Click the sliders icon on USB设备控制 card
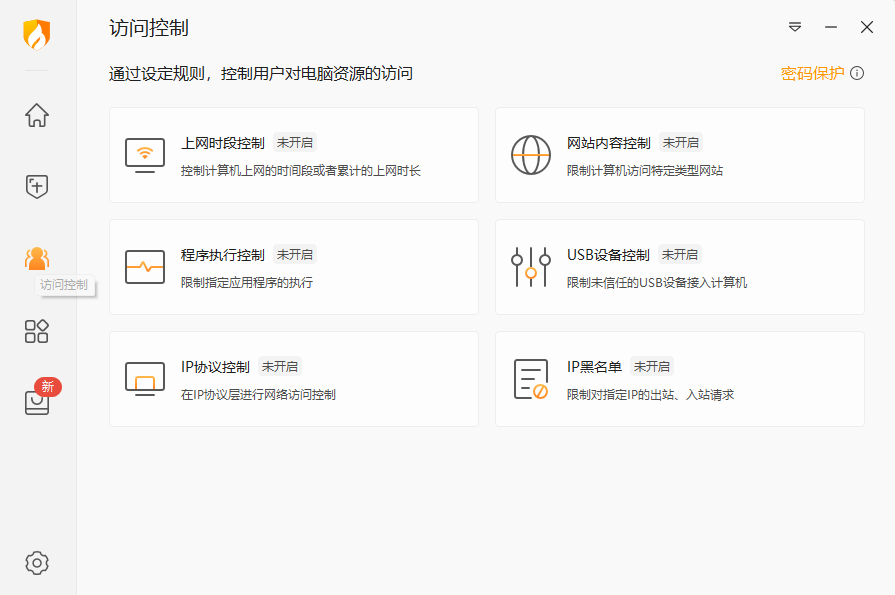Image resolution: width=895 pixels, height=595 pixels. tap(530, 266)
